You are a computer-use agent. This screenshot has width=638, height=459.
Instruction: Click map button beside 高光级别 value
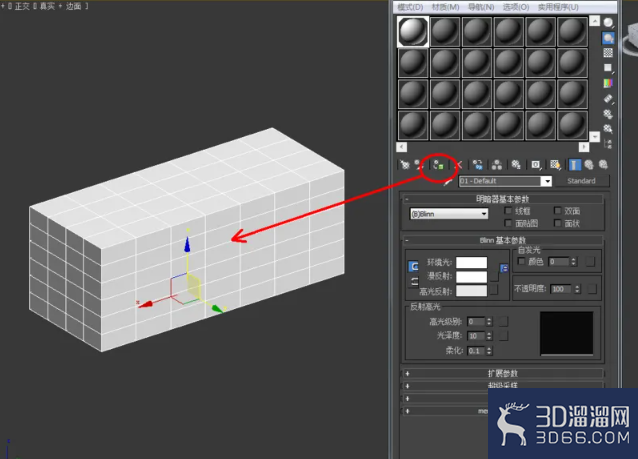click(503, 321)
